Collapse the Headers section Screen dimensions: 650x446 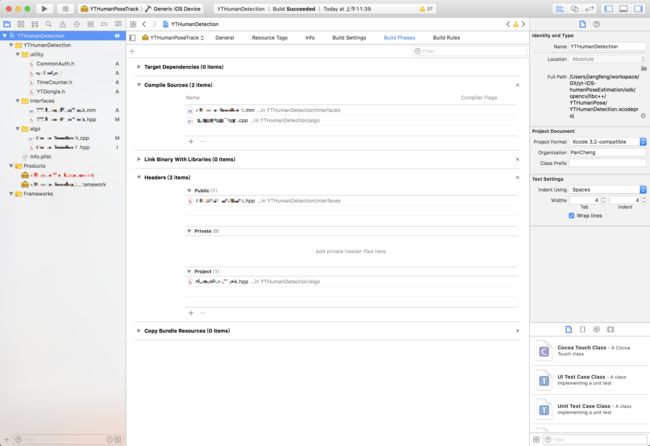139,177
